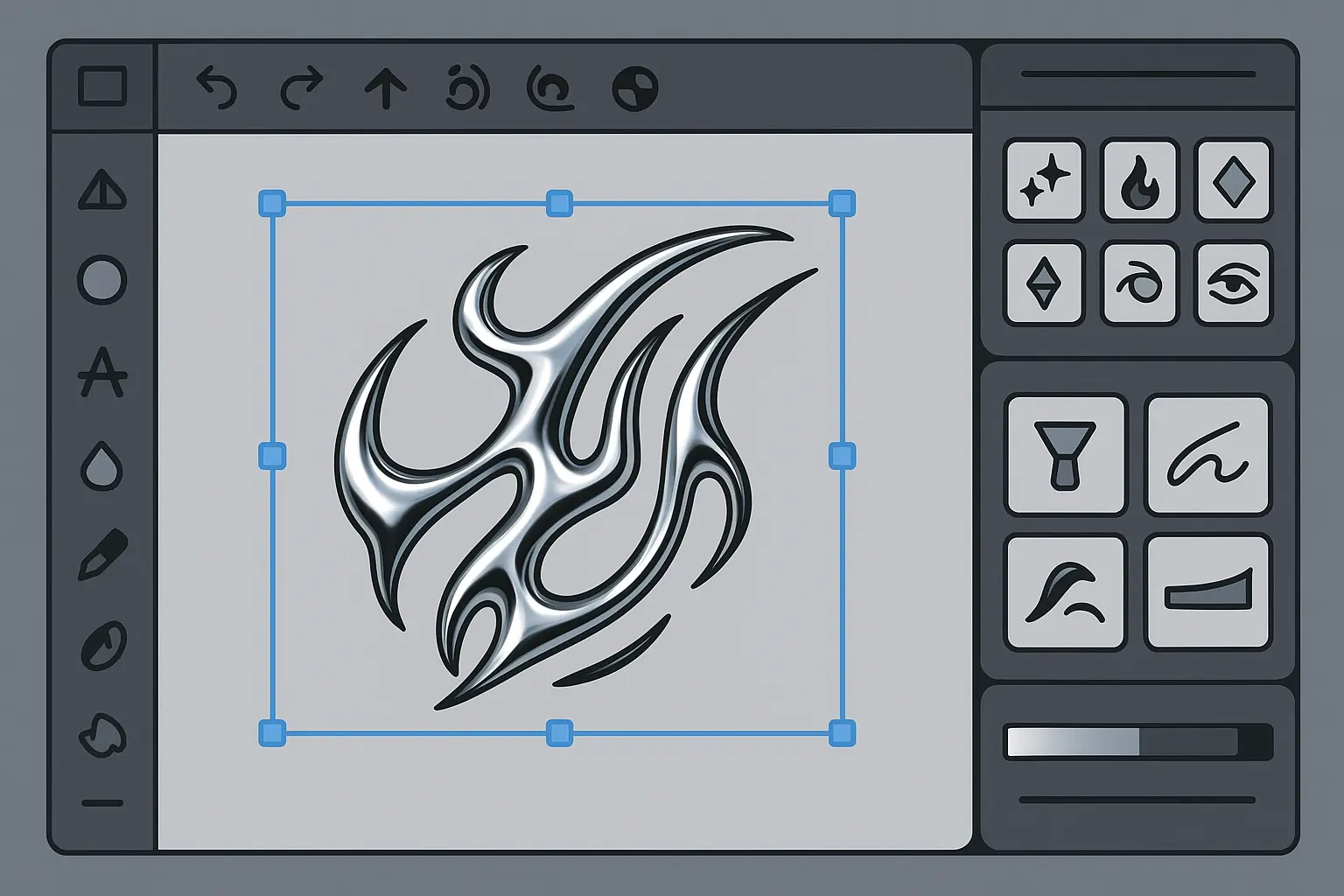Select the text tool letter A

coord(102,372)
